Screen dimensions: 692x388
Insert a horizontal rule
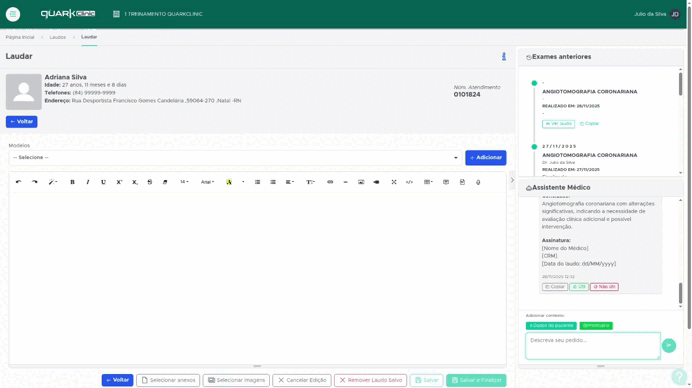point(346,182)
